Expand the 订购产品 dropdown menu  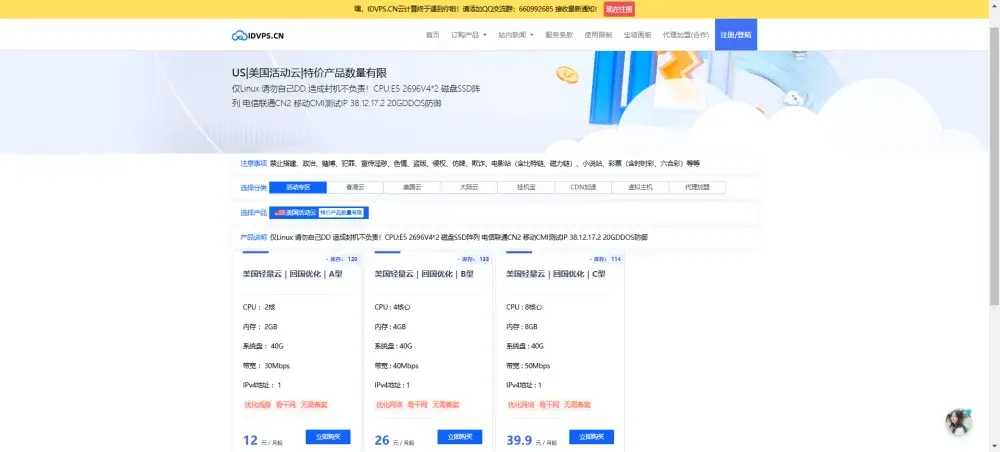coord(469,35)
